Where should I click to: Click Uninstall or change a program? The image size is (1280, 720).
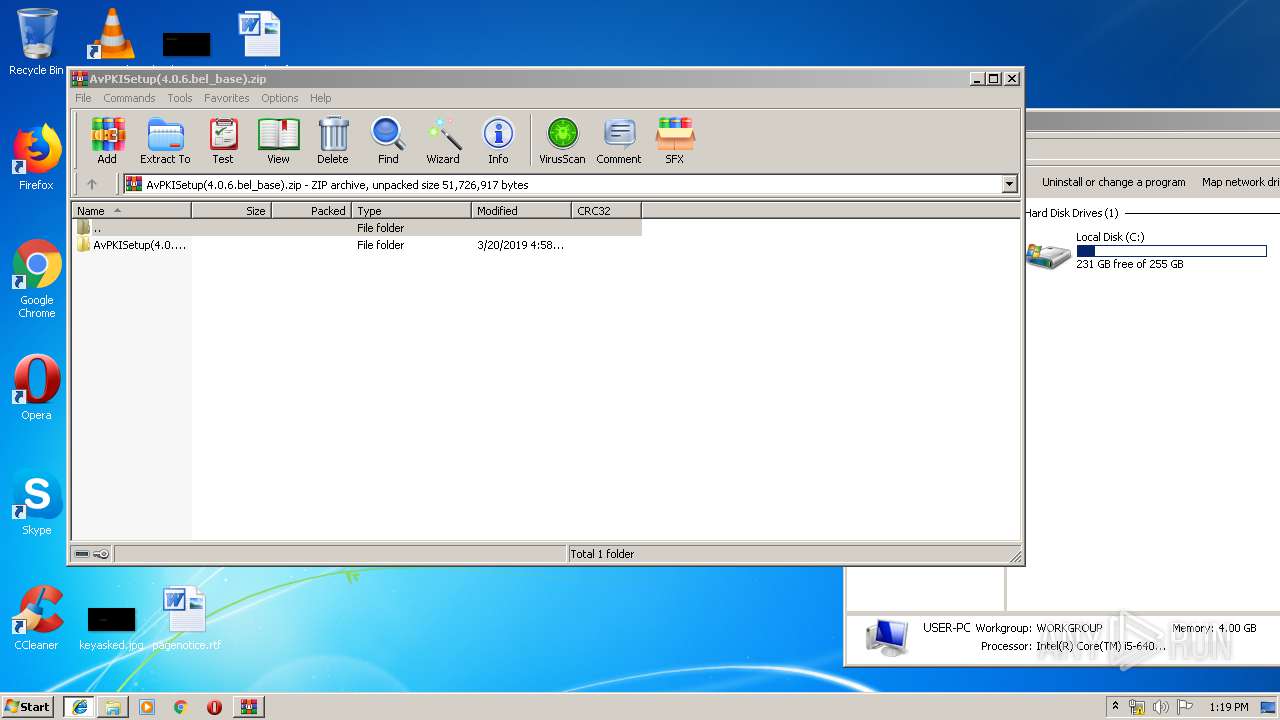click(1113, 182)
